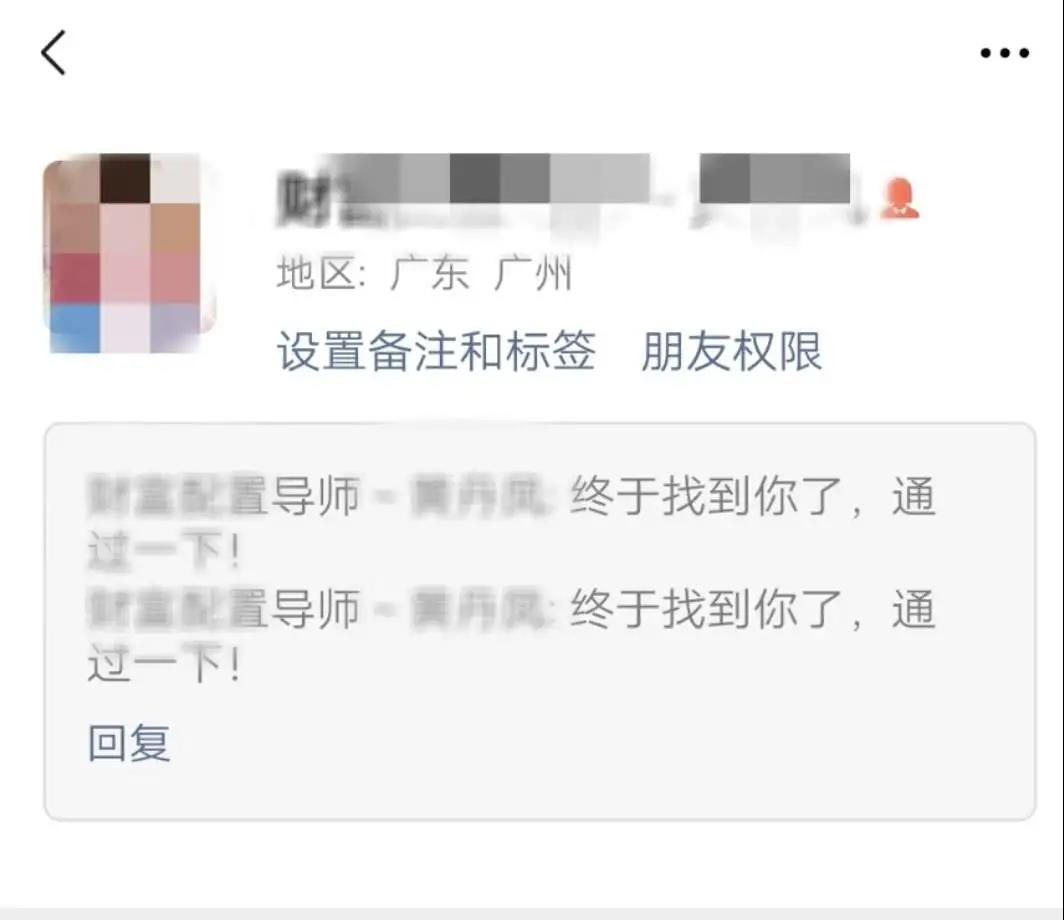The height and width of the screenshot is (920, 1064).
Task: Tap 回复 to reply to request
Action: 129,743
